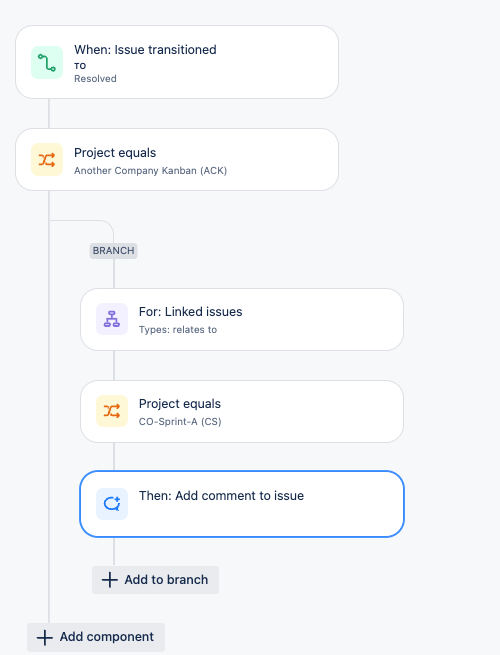This screenshot has width=500, height=655.
Task: Select the Project equals Another Company Kanban card
Action: [x=177, y=160]
